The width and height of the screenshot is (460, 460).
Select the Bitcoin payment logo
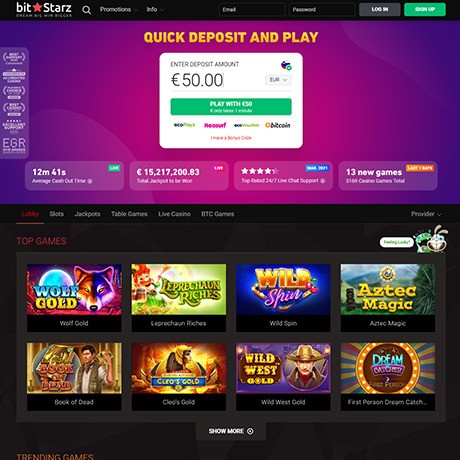coord(278,125)
